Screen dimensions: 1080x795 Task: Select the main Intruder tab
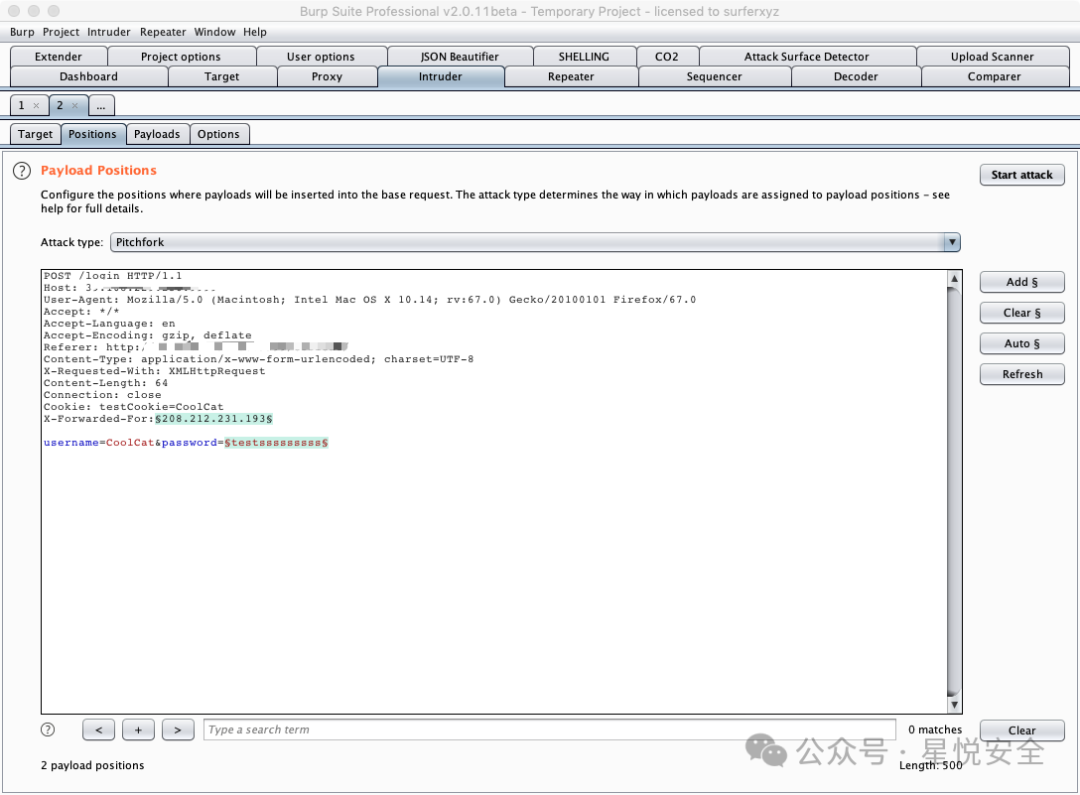point(441,76)
